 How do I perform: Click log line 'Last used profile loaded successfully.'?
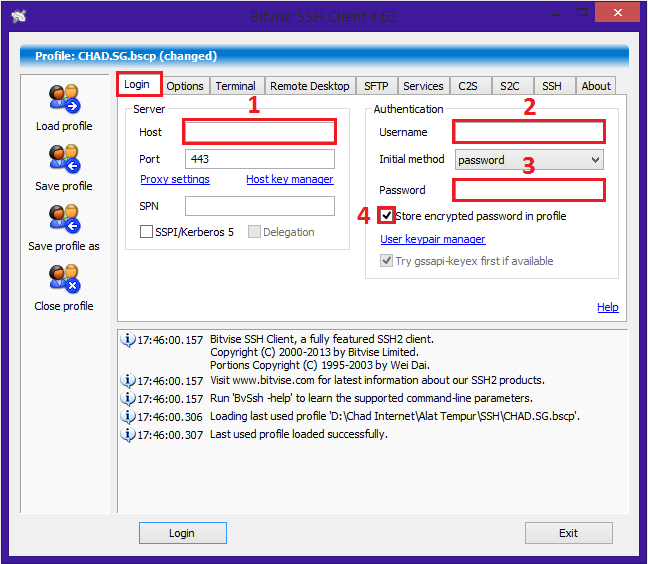pos(299,434)
